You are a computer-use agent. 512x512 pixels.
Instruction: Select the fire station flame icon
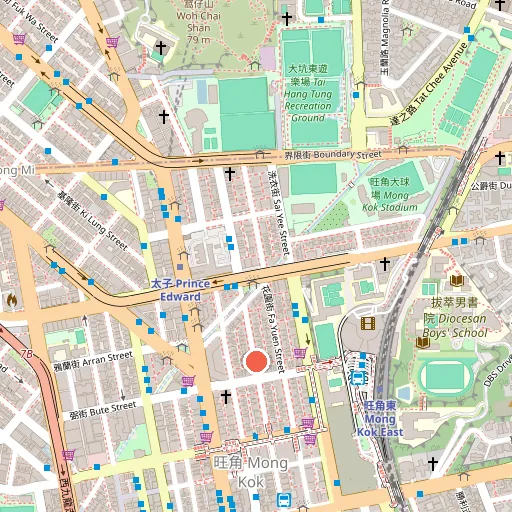point(12,300)
